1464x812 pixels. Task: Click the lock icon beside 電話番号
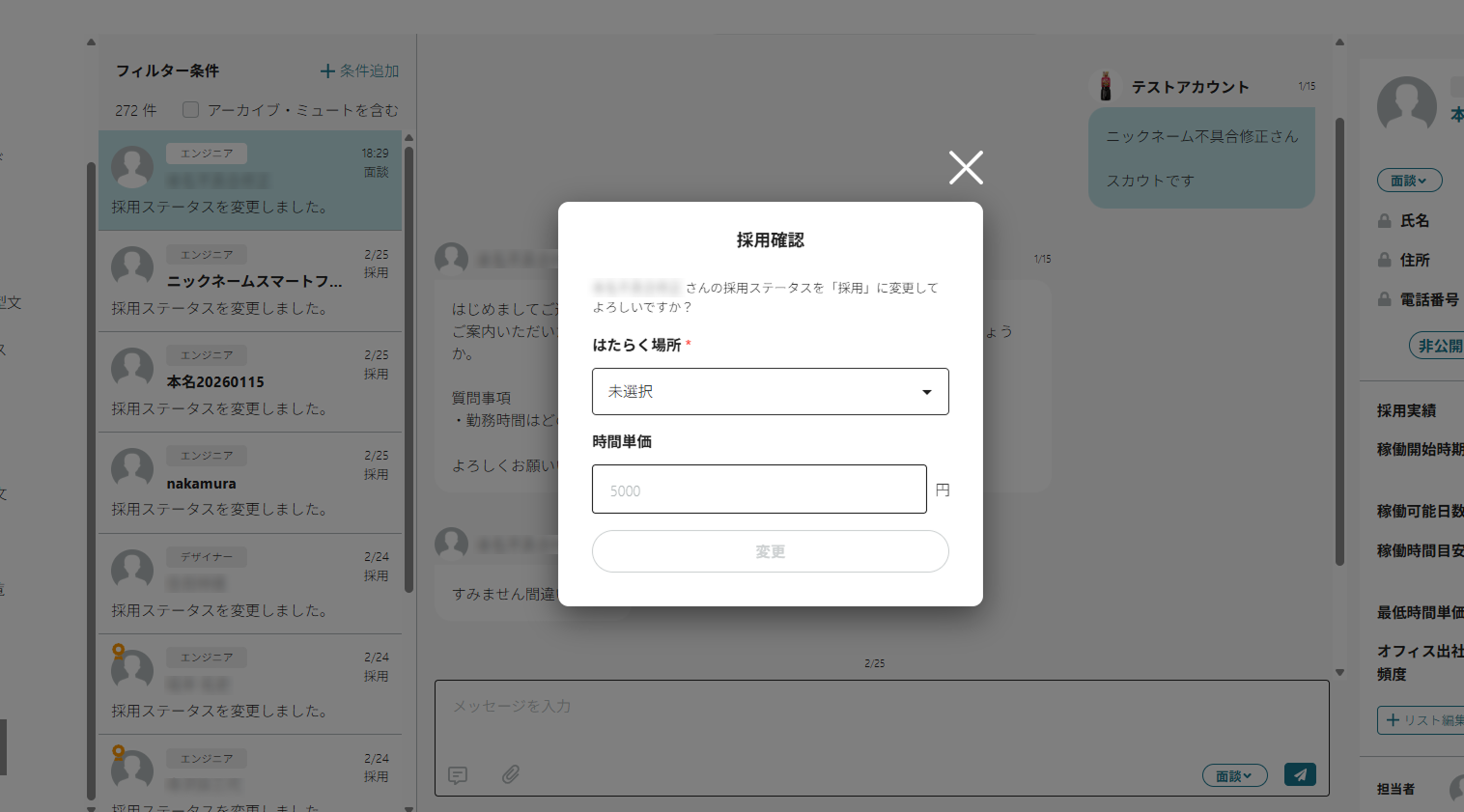(x=1385, y=298)
